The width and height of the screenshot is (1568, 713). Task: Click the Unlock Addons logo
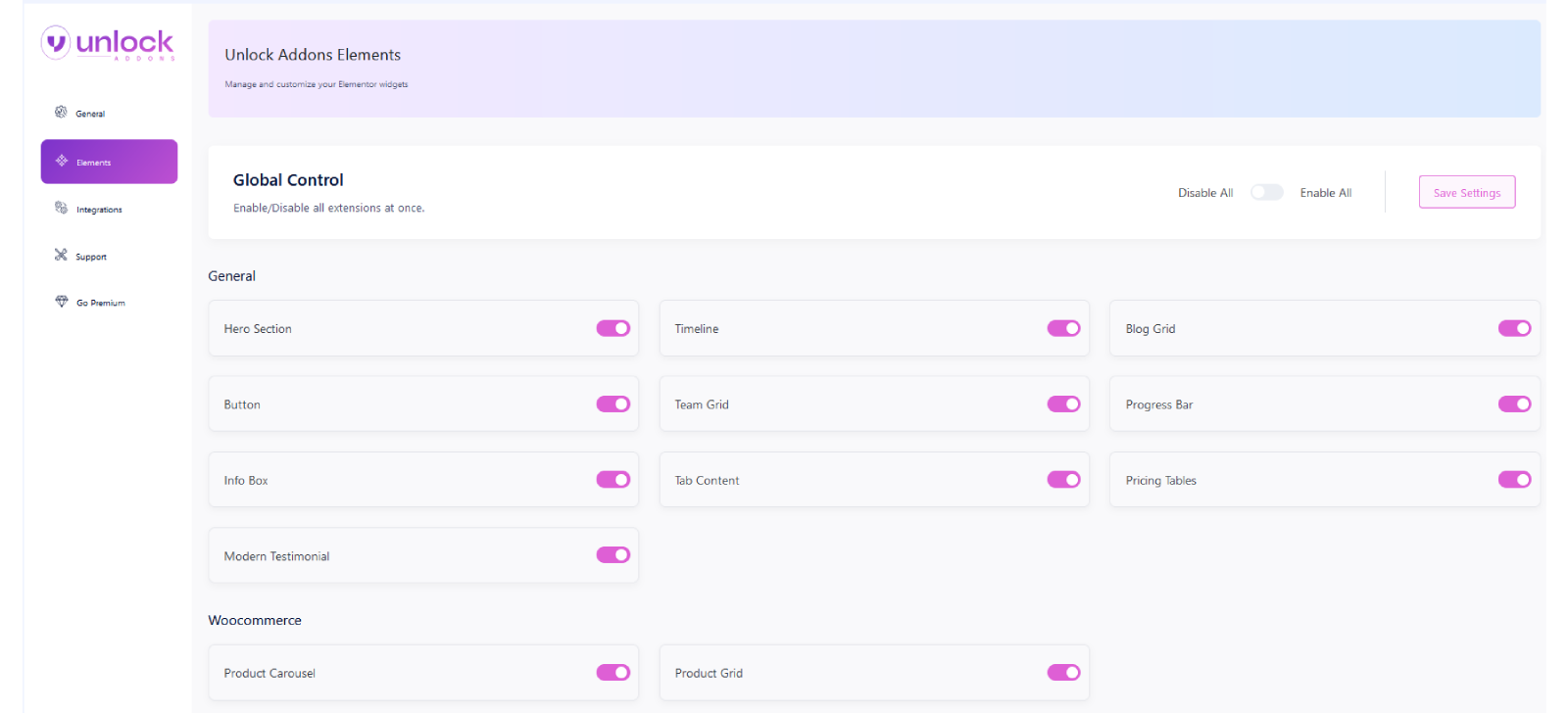pyautogui.click(x=108, y=43)
